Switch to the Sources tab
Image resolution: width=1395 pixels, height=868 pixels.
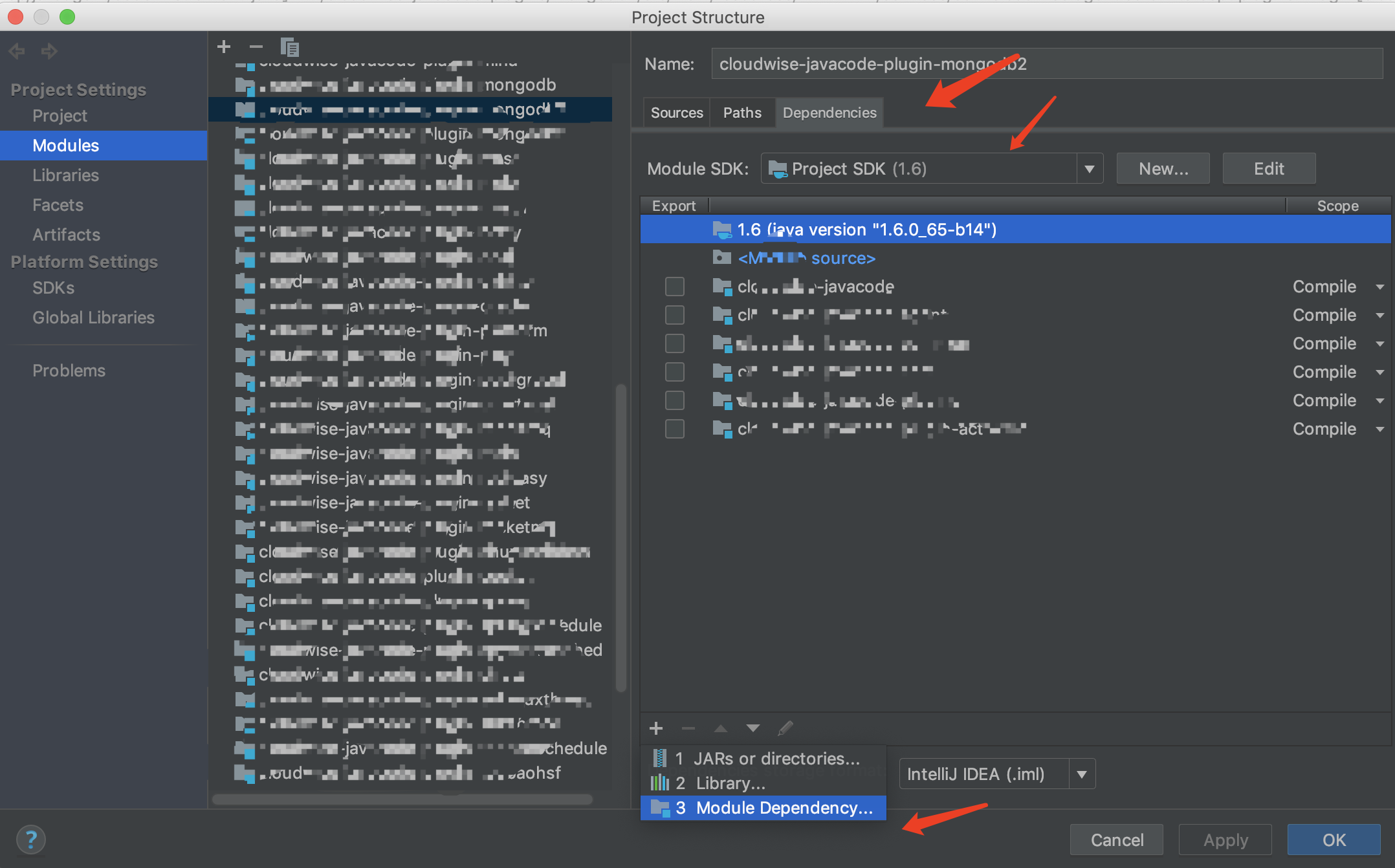pyautogui.click(x=676, y=113)
